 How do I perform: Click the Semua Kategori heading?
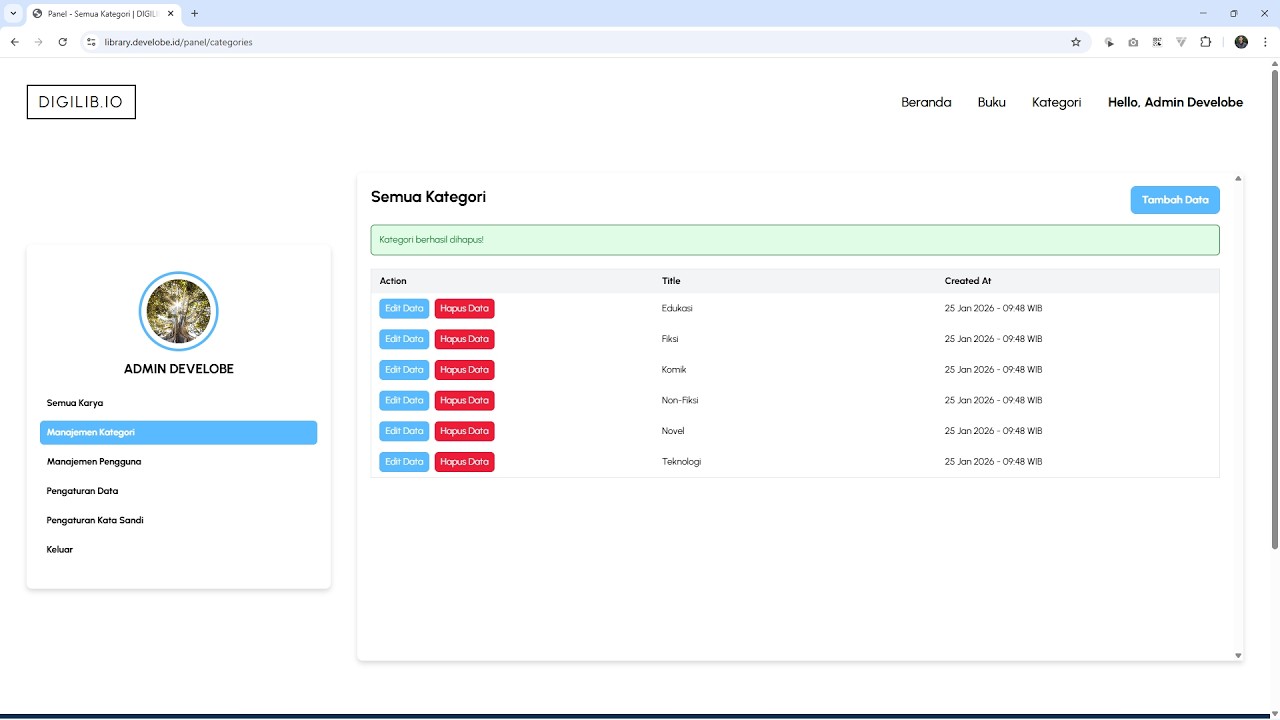pos(428,197)
